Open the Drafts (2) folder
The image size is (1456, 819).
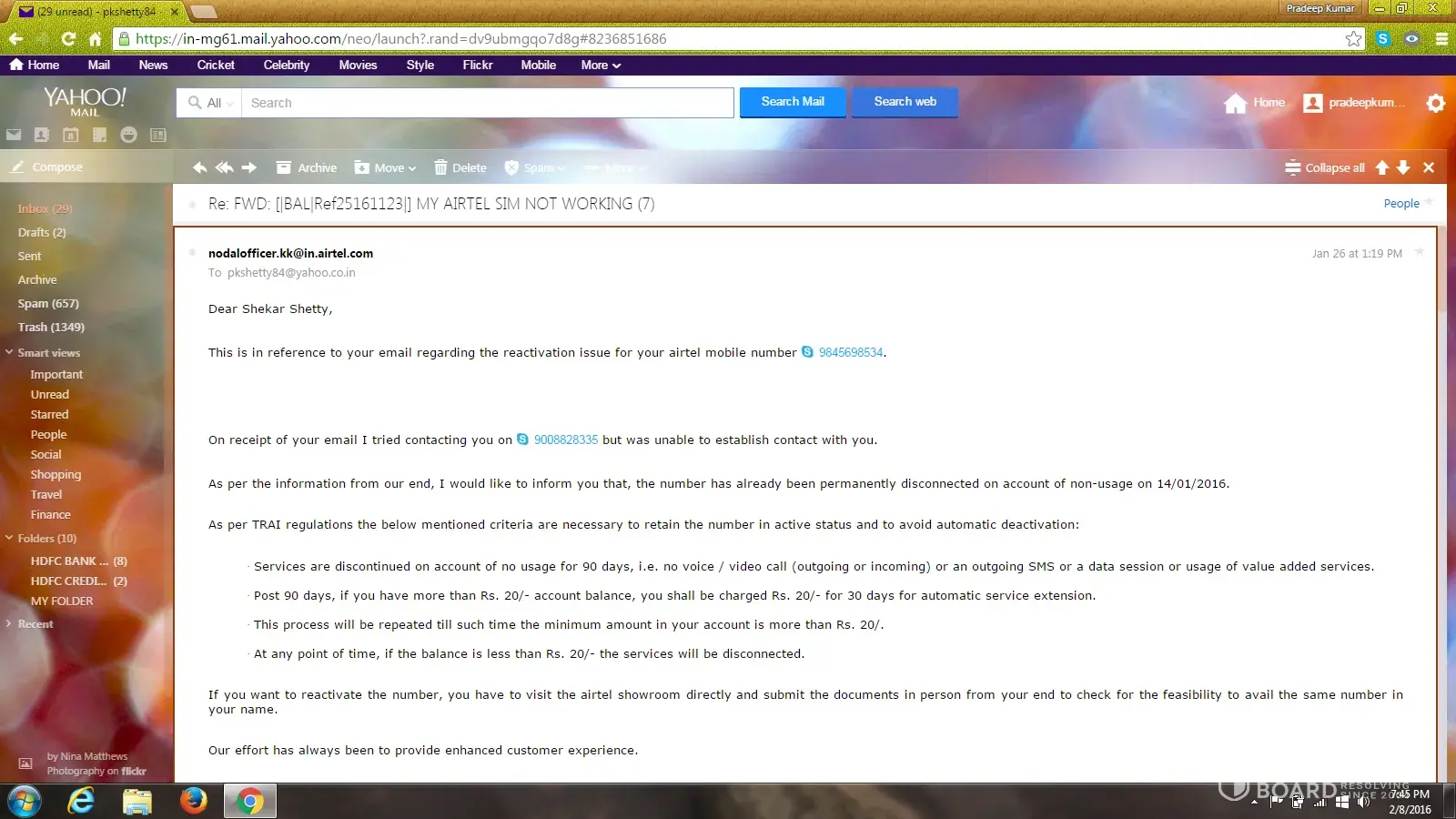[42, 232]
